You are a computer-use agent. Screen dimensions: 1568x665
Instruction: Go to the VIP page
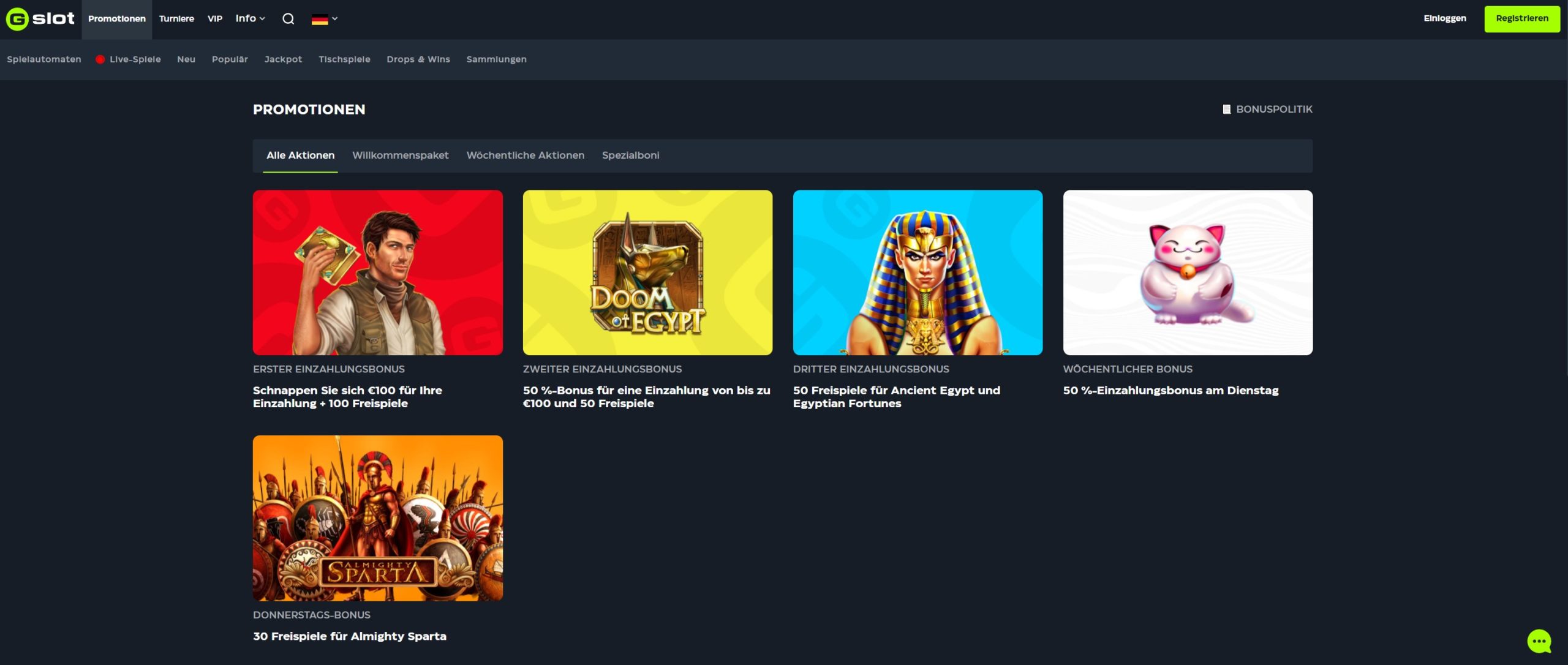[x=214, y=19]
